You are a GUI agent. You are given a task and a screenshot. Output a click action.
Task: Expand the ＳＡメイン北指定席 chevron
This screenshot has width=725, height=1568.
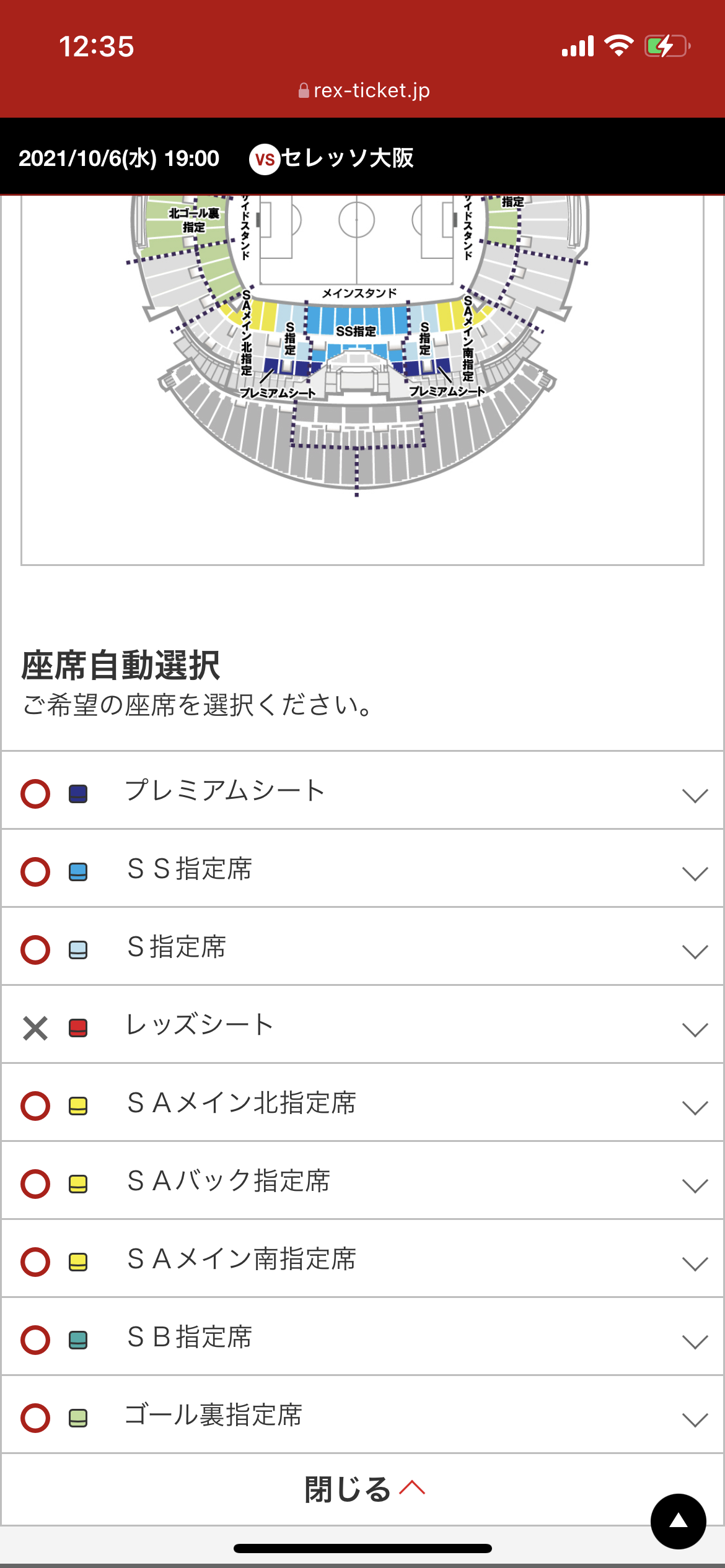coord(695,1107)
